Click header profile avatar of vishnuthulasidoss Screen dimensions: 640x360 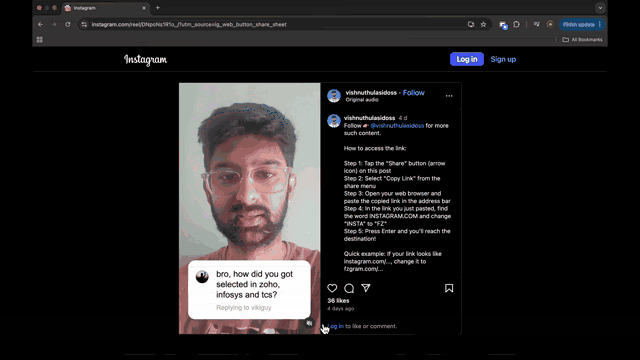pyautogui.click(x=334, y=96)
